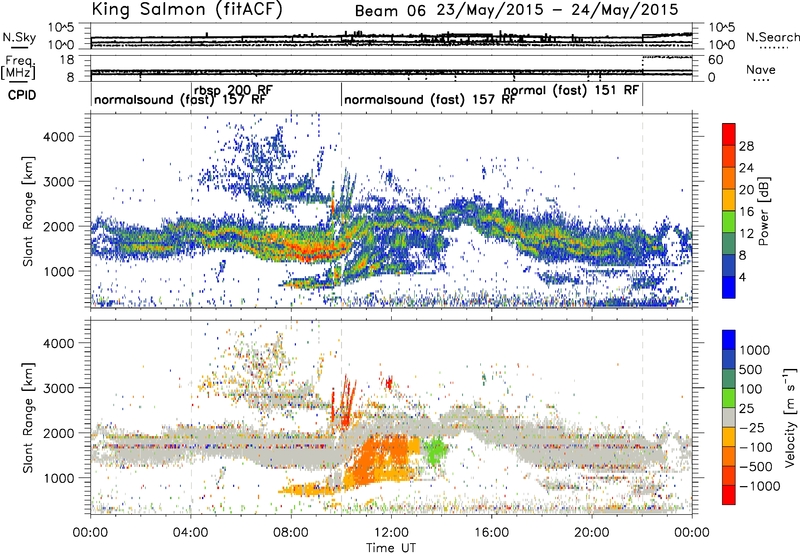Click the gray segment of the Velocity colorbar
Screen dimensions: 800x554
729,417
